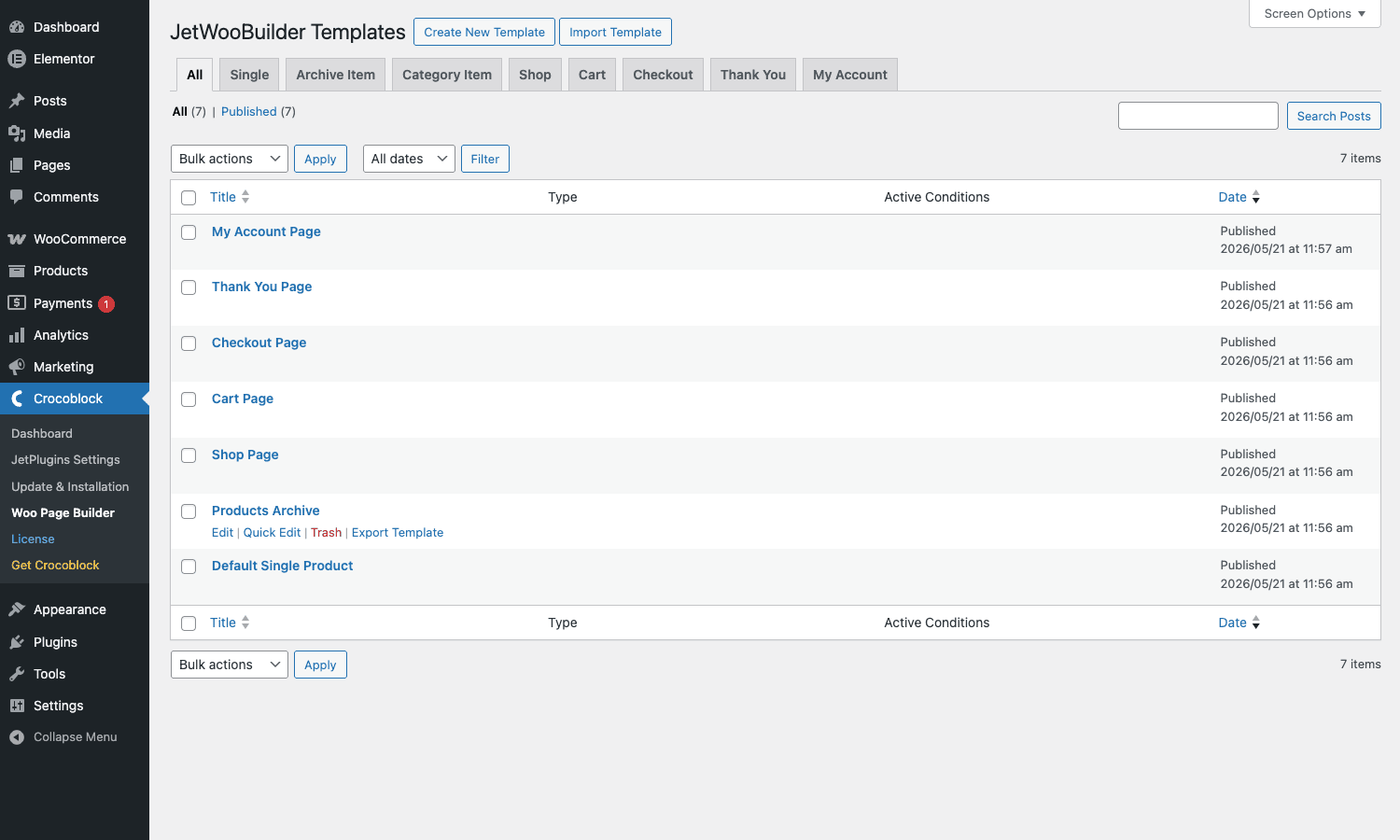Click the Plugins plug icon
The image size is (1400, 840).
pyautogui.click(x=17, y=642)
